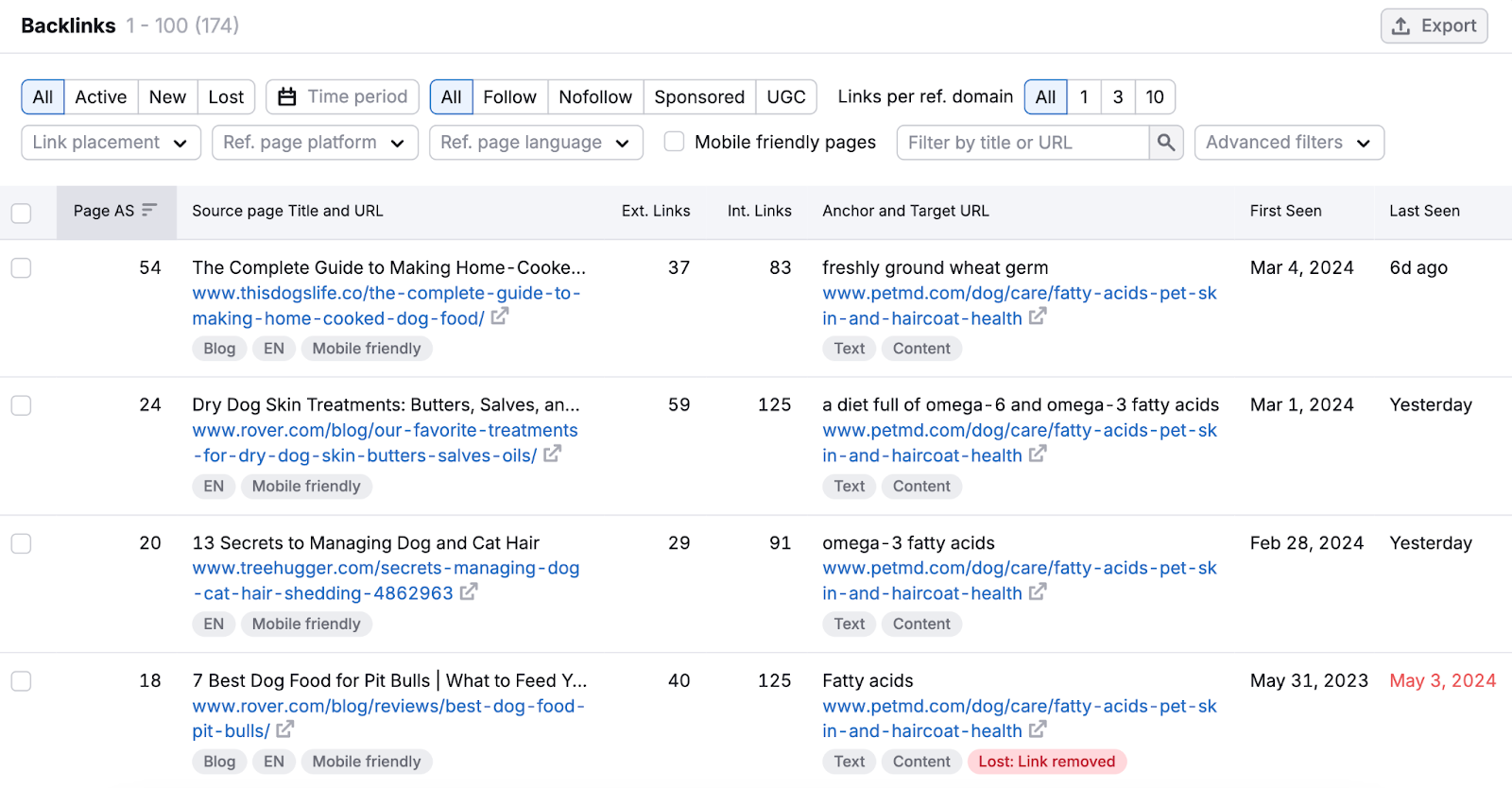1512x788 pixels.
Task: Focus the Filter by title or URL field
Action: pyautogui.click(x=1023, y=143)
